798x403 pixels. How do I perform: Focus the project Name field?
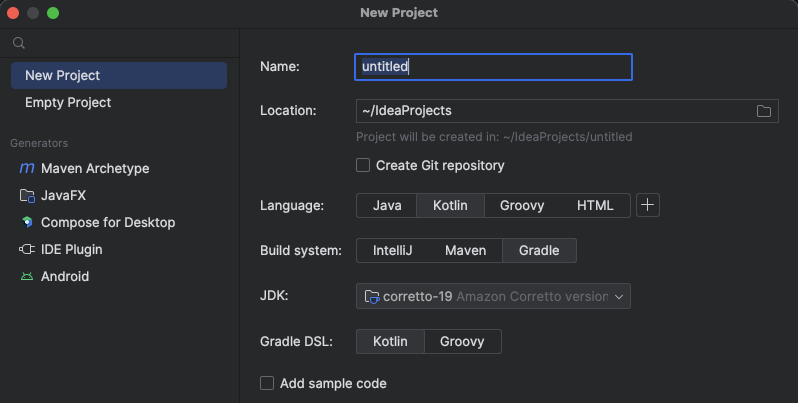click(493, 67)
